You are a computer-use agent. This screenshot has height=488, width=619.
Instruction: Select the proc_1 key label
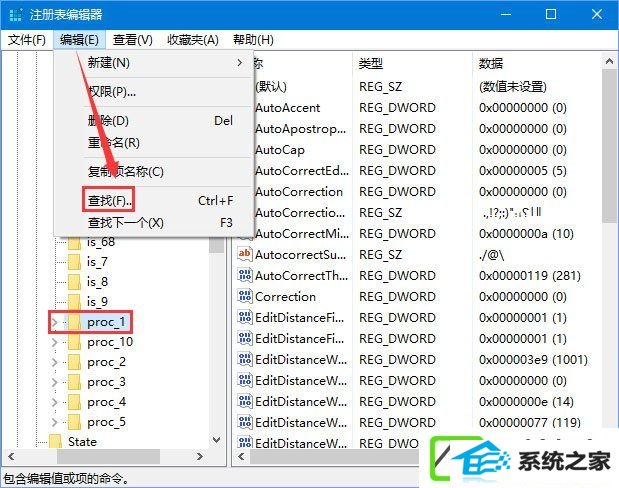pos(106,322)
